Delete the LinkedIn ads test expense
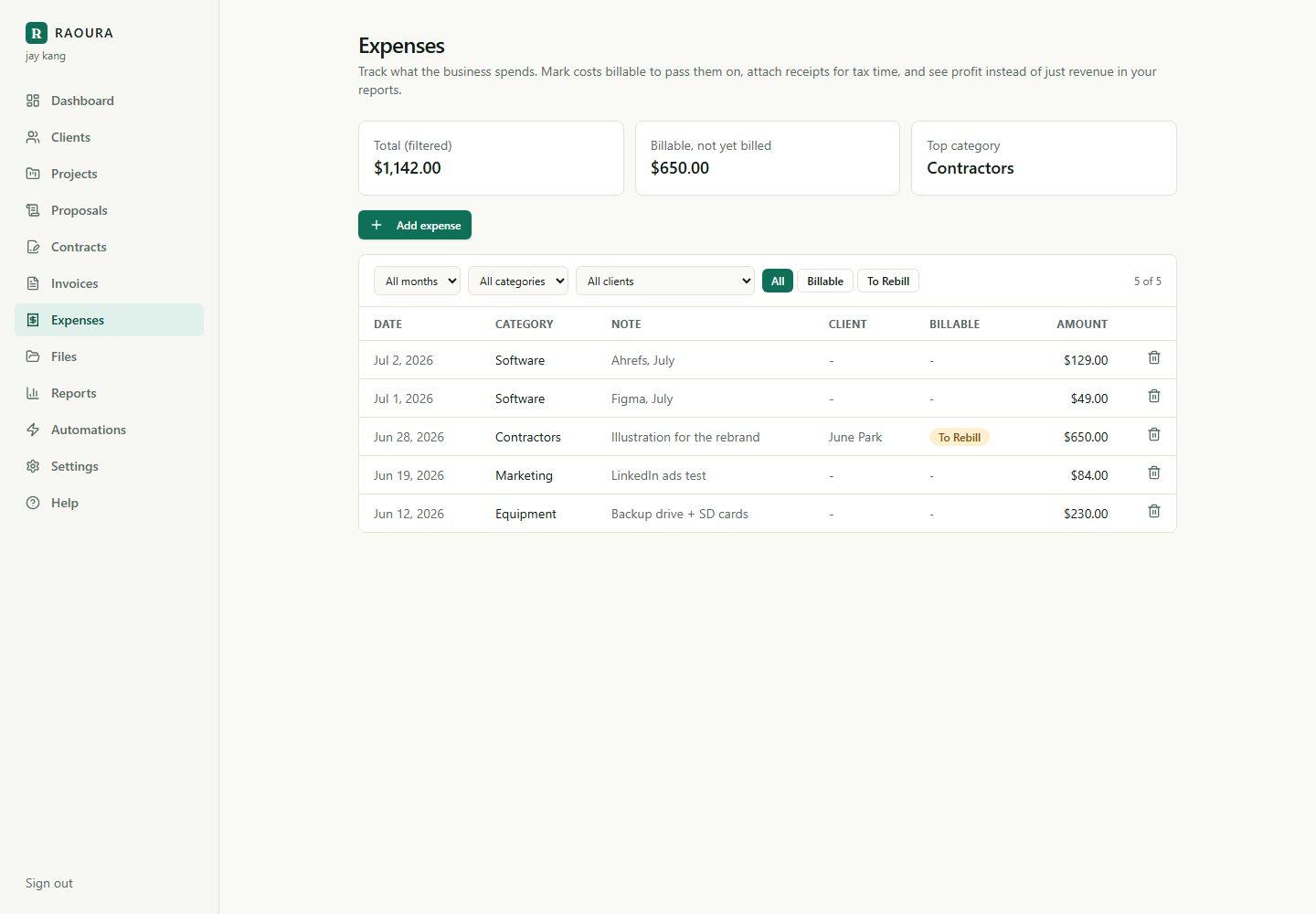The image size is (1316, 914). (x=1154, y=473)
